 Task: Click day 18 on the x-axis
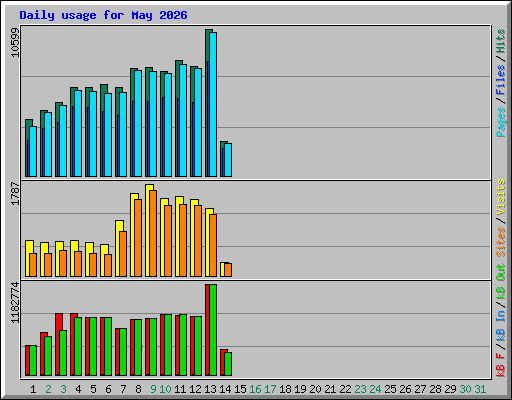tap(285, 389)
